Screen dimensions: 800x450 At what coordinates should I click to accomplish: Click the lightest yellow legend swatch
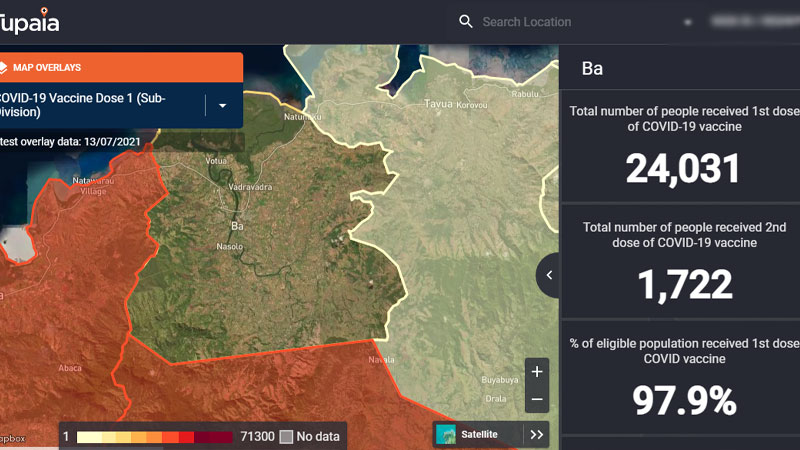86,437
